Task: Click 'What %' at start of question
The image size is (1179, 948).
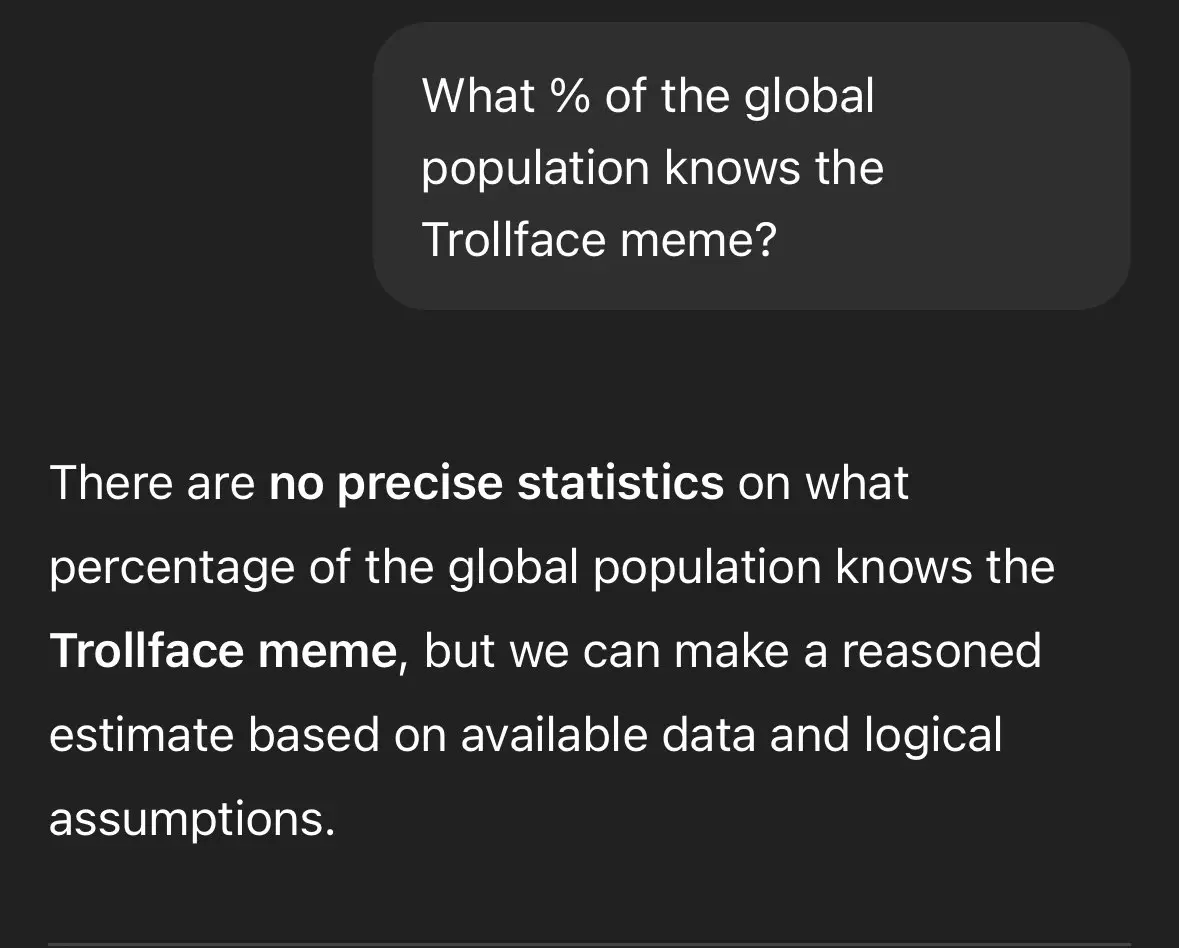Action: coord(506,96)
